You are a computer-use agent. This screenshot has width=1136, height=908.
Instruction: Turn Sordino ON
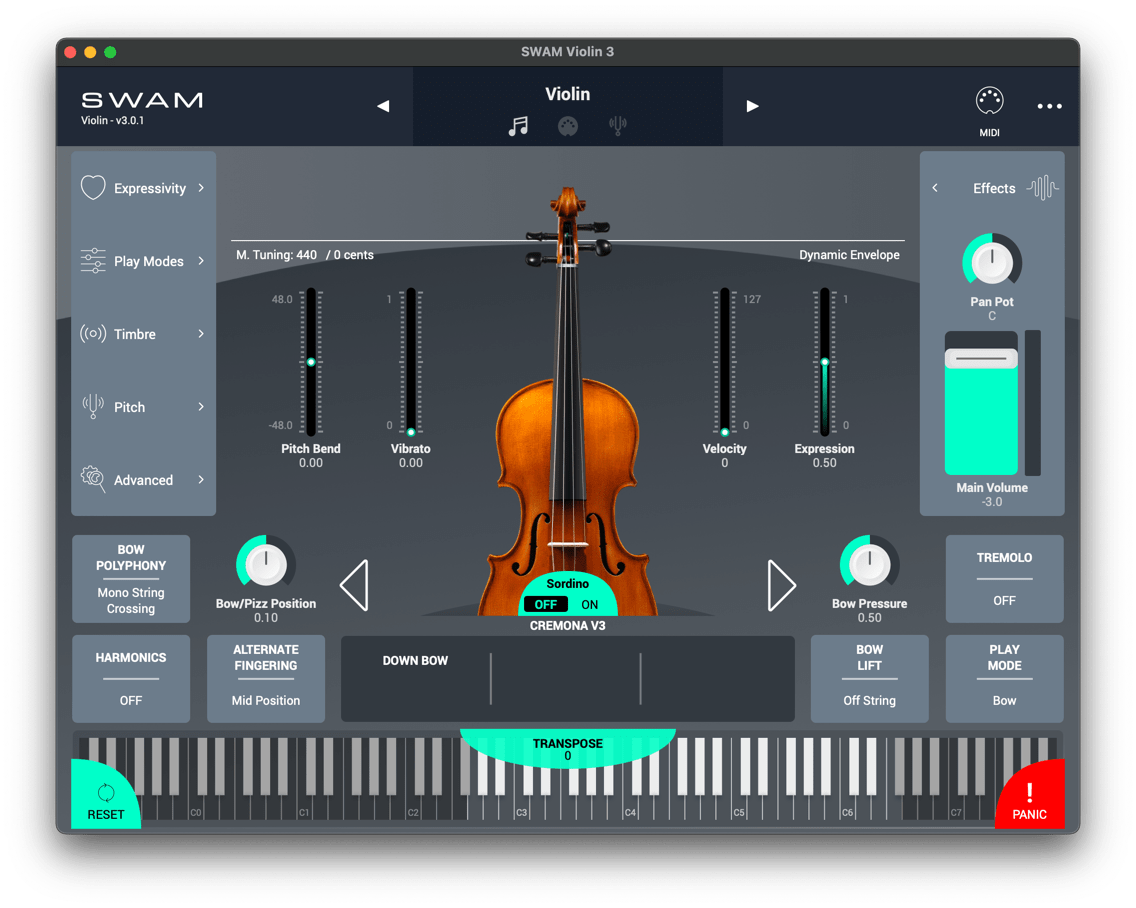pyautogui.click(x=590, y=604)
